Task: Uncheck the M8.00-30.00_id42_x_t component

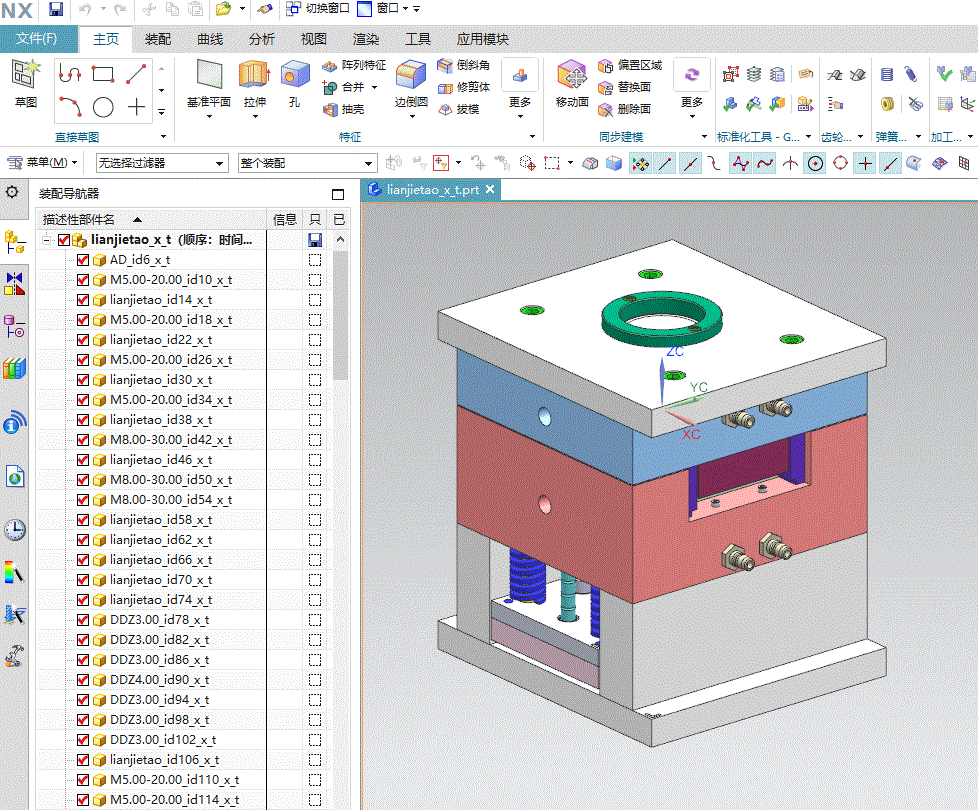Action: point(83,440)
